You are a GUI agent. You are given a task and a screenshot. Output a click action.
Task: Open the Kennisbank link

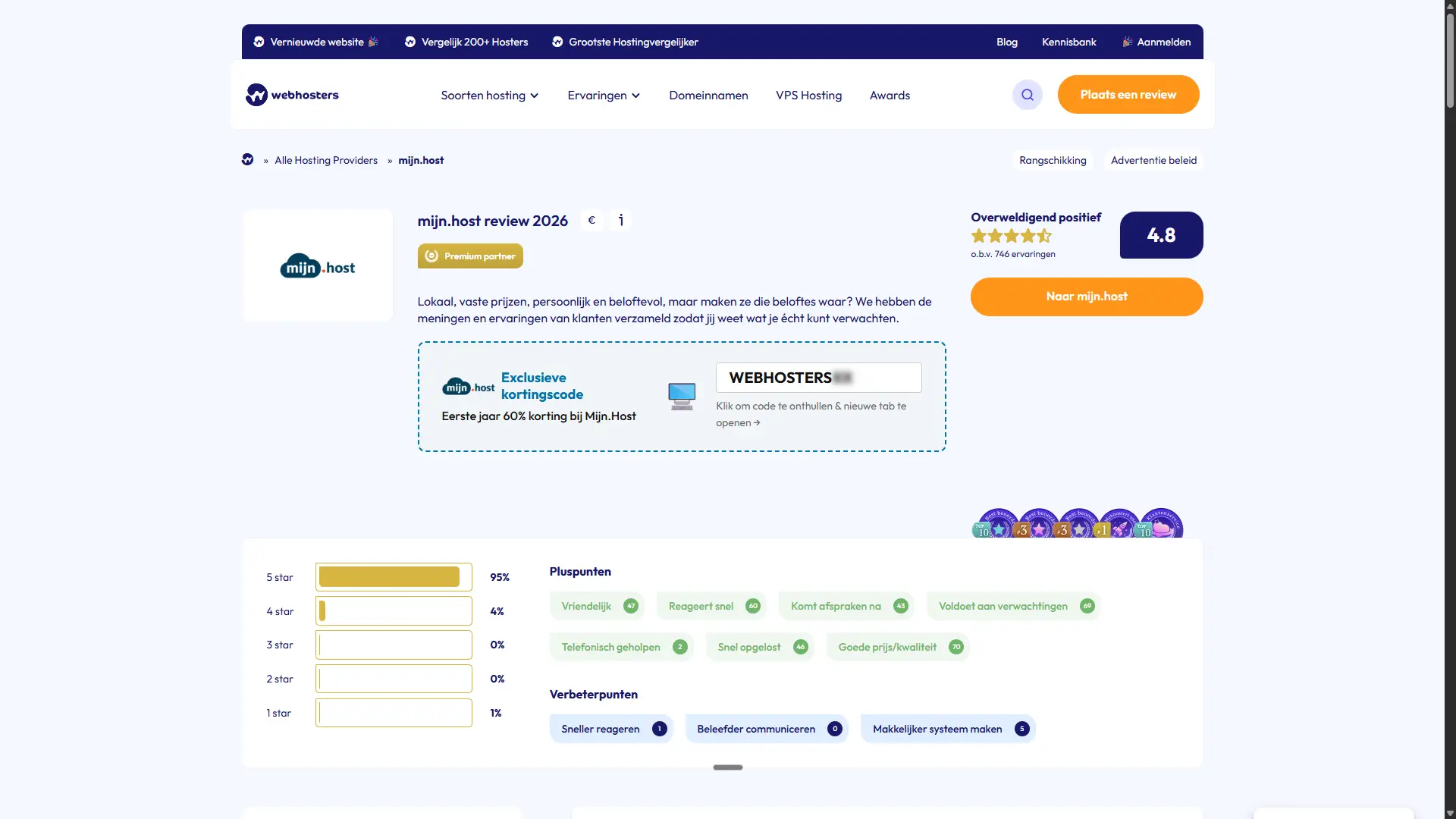[1068, 42]
